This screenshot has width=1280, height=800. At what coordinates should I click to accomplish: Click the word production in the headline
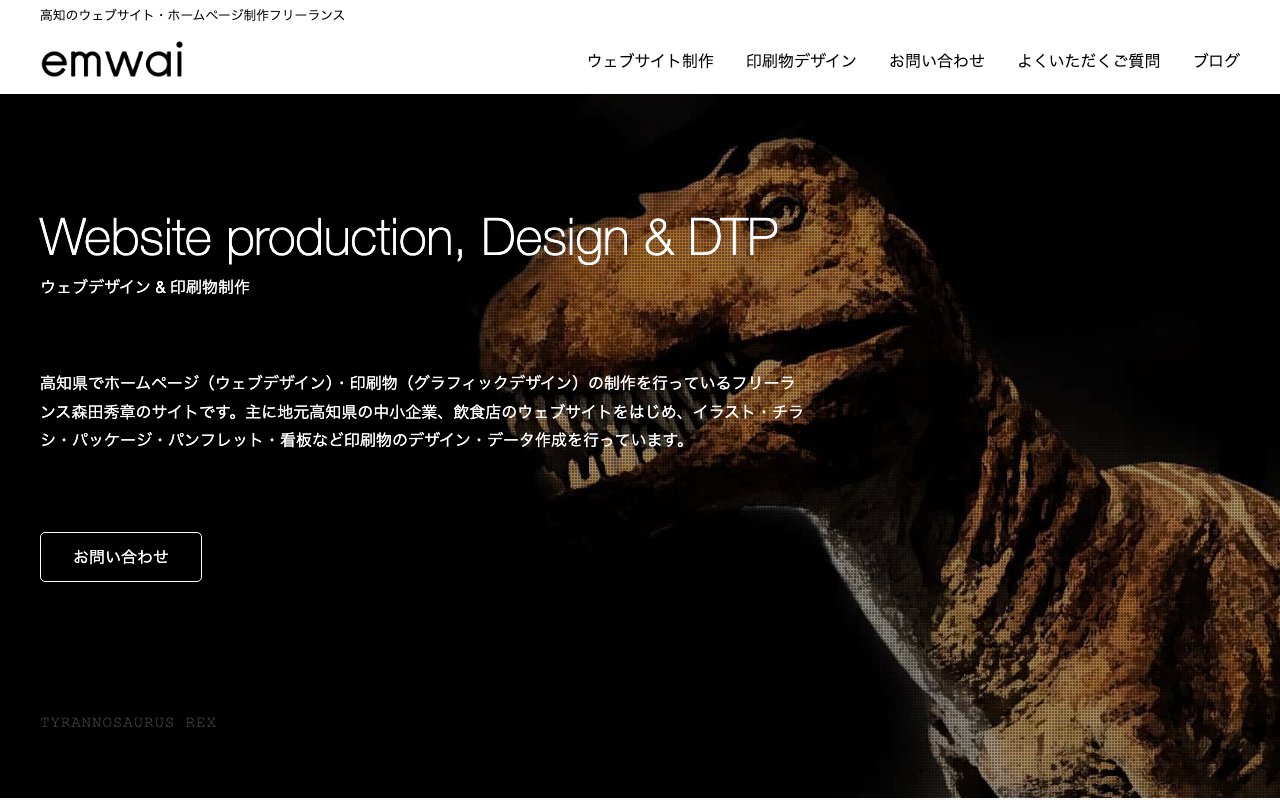click(x=346, y=239)
